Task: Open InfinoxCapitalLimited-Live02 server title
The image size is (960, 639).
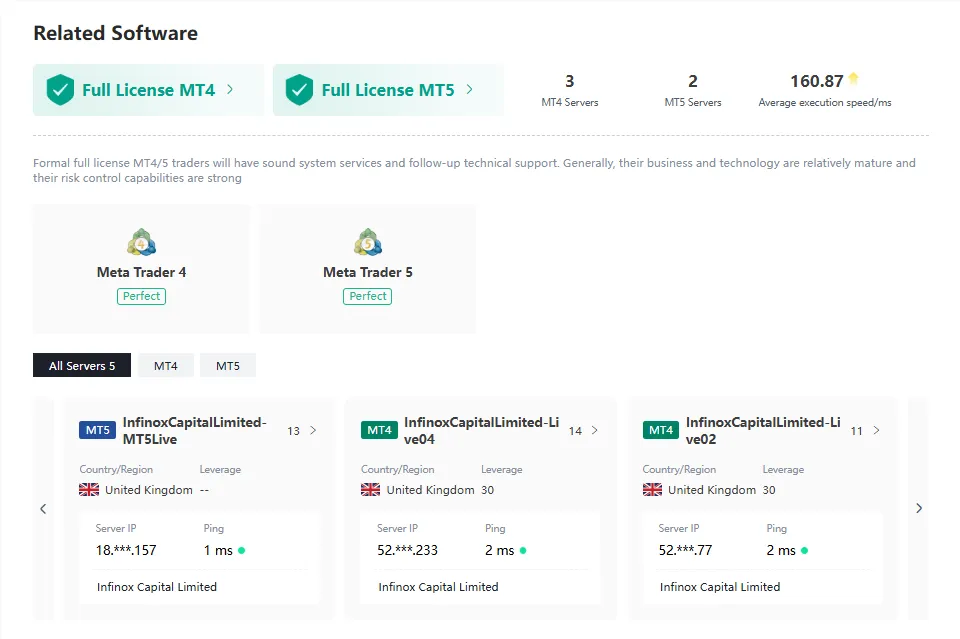Action: [x=763, y=431]
